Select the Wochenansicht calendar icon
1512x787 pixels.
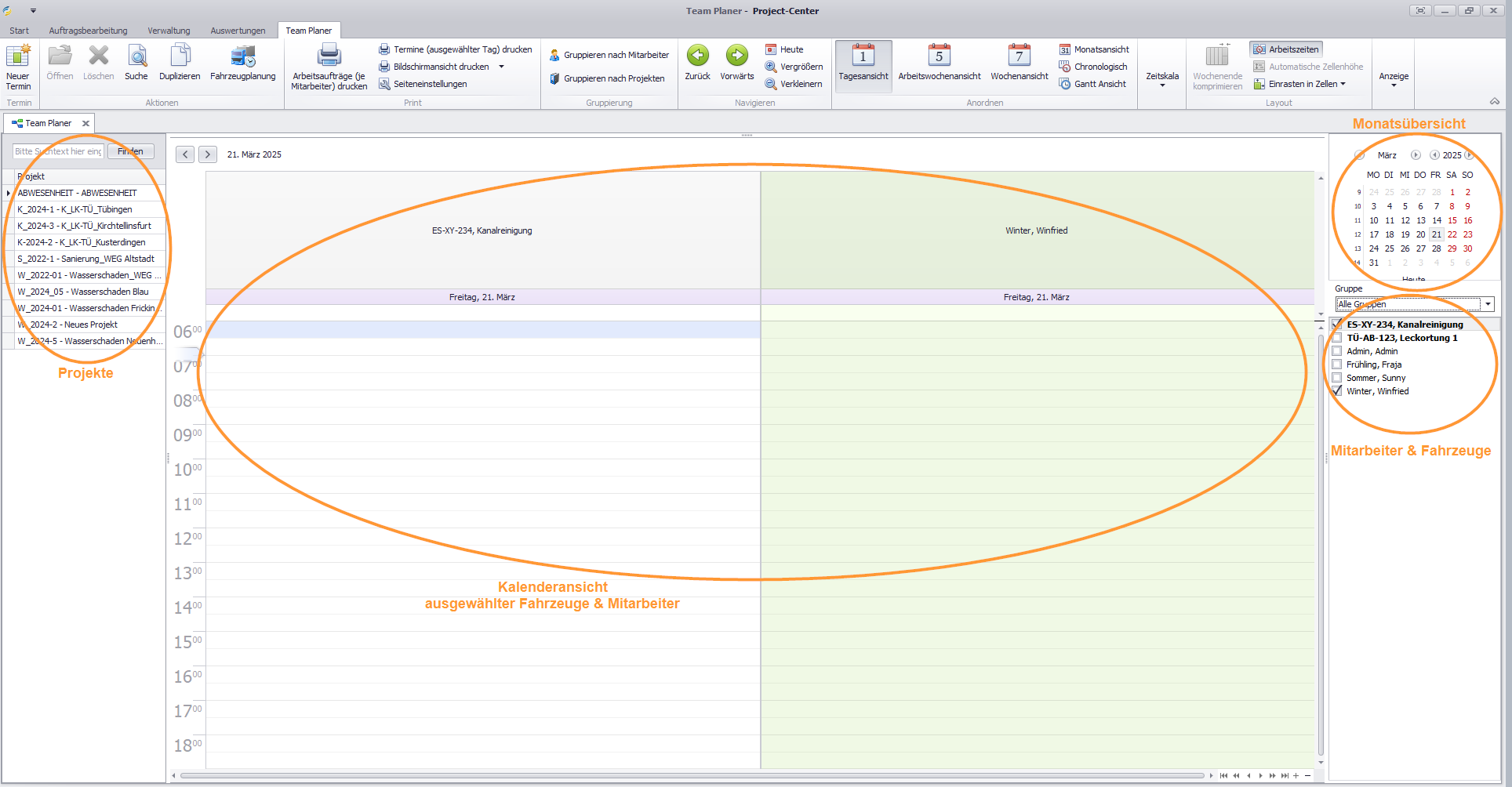pyautogui.click(x=1019, y=56)
